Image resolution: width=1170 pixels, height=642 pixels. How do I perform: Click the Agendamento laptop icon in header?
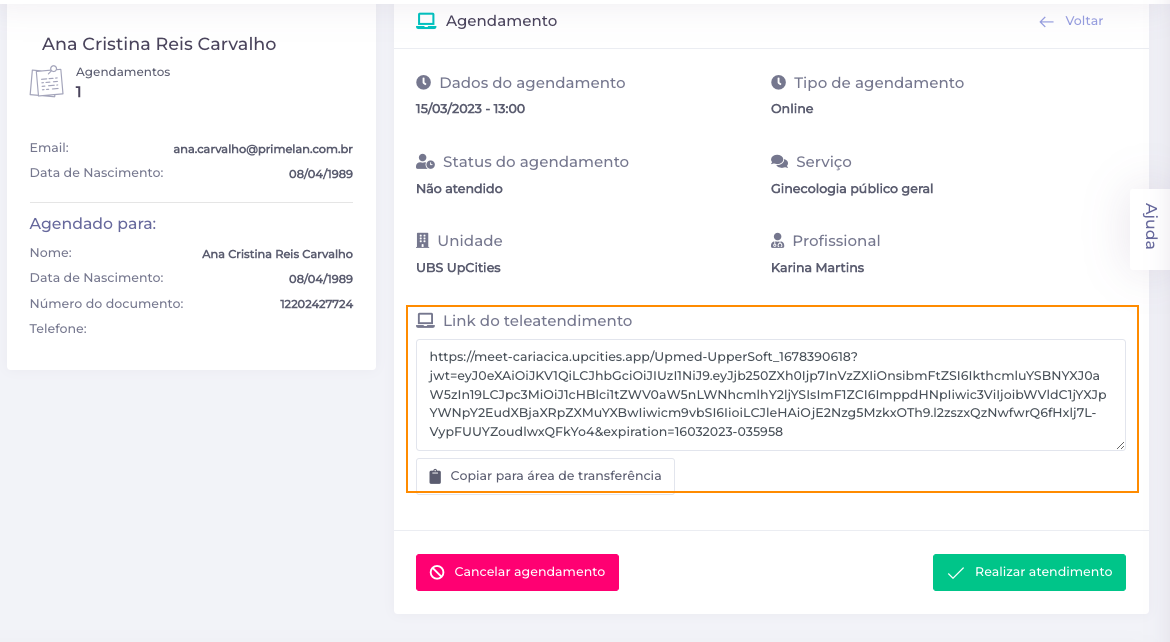pyautogui.click(x=426, y=21)
